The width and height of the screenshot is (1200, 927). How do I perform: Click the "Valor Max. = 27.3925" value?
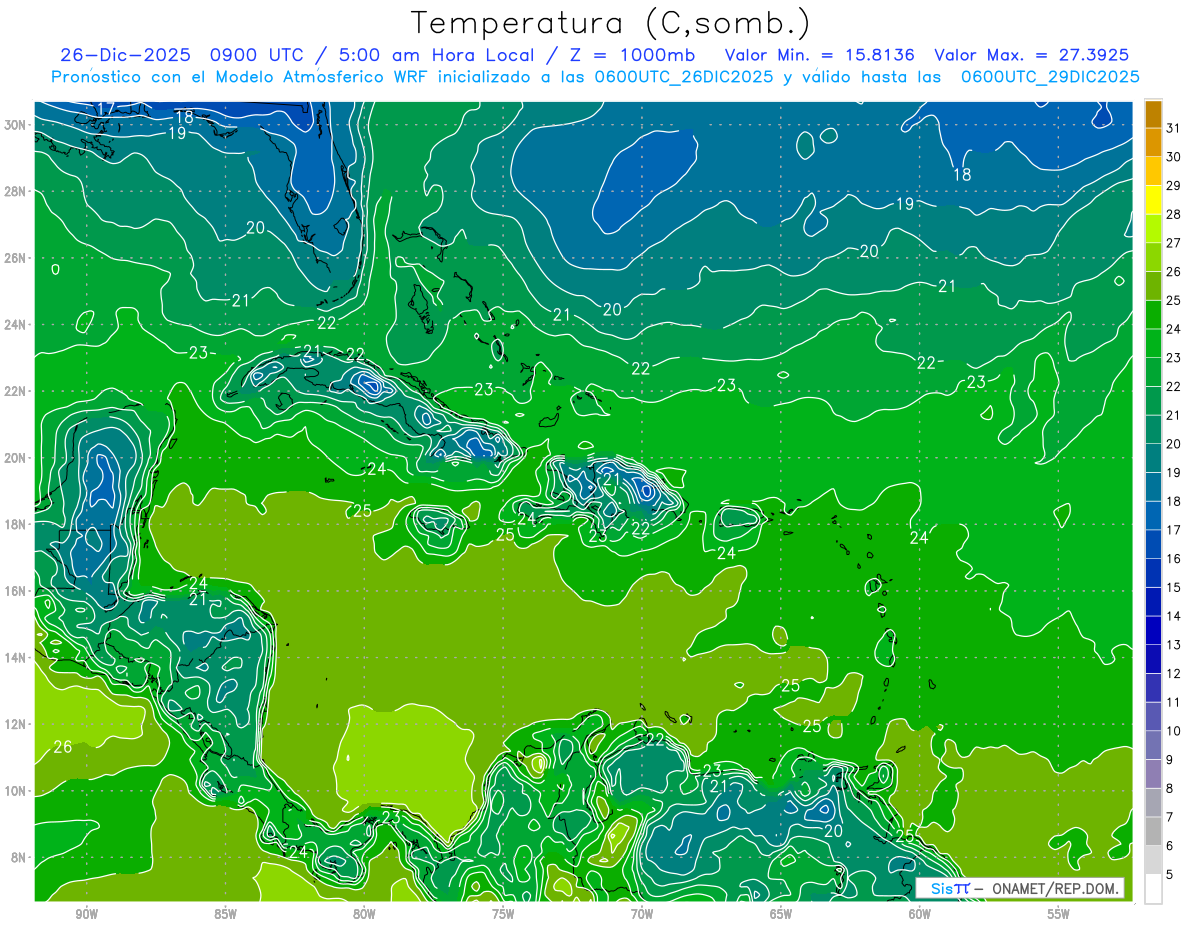(1032, 55)
